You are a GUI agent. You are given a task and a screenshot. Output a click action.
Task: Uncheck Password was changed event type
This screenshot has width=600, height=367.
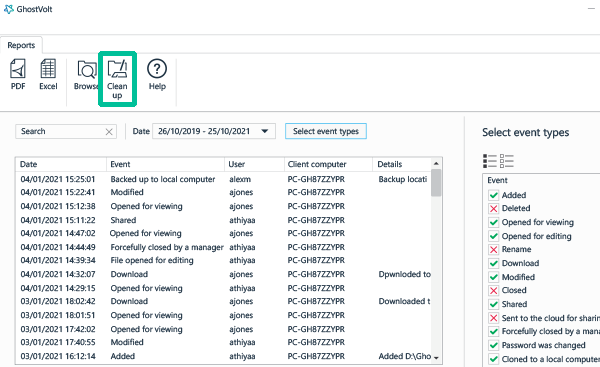coord(493,345)
